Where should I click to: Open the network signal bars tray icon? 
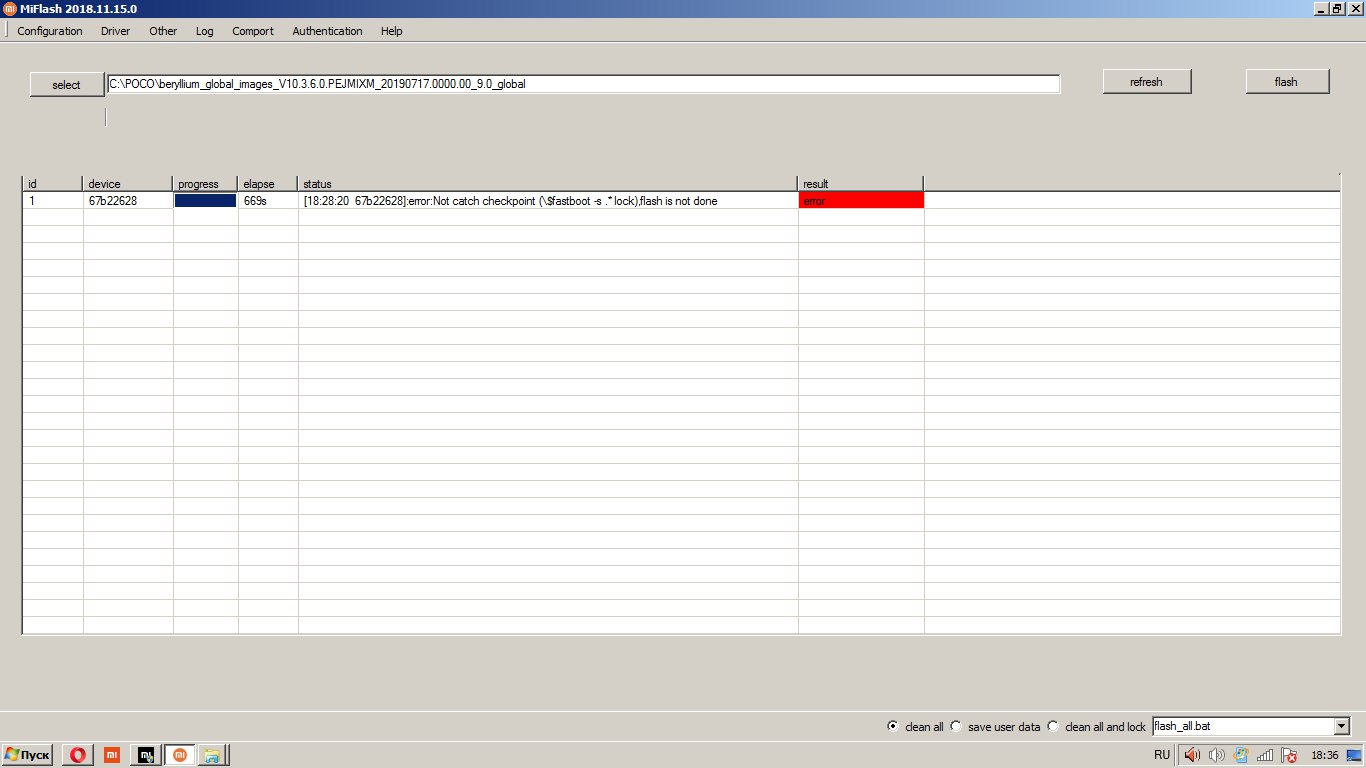click(x=1265, y=755)
